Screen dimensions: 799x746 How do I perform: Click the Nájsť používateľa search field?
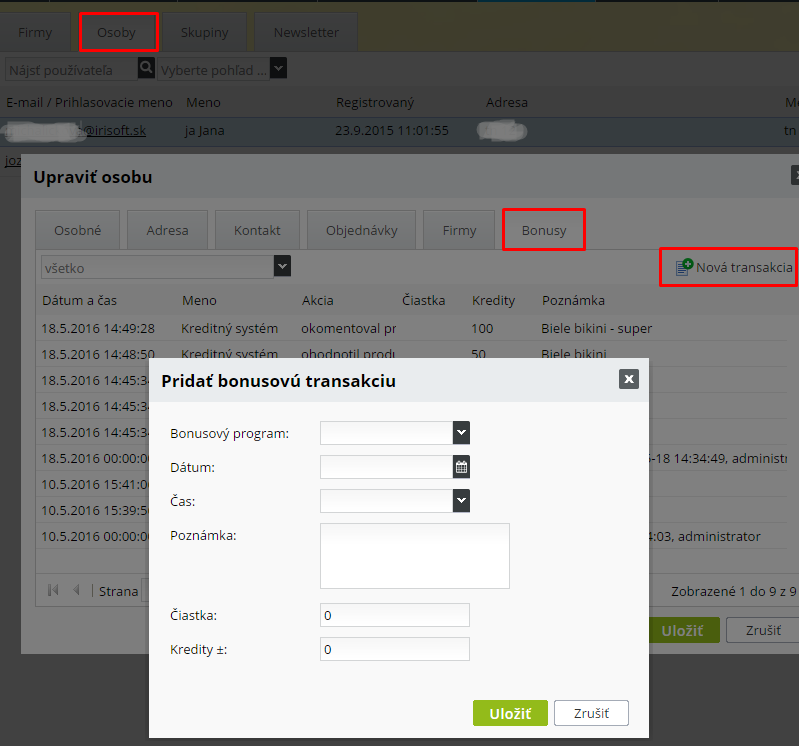(71, 69)
